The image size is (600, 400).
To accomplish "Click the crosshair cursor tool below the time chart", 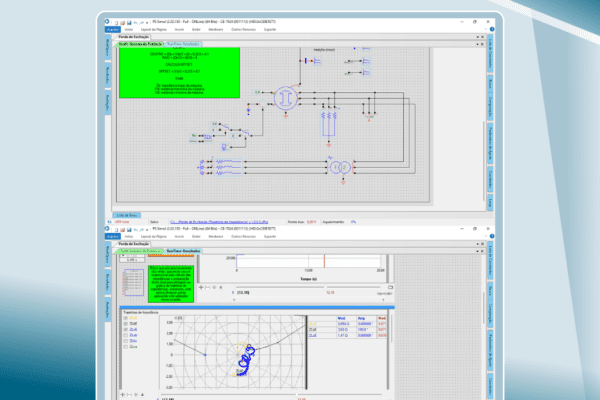I will 201,287.
